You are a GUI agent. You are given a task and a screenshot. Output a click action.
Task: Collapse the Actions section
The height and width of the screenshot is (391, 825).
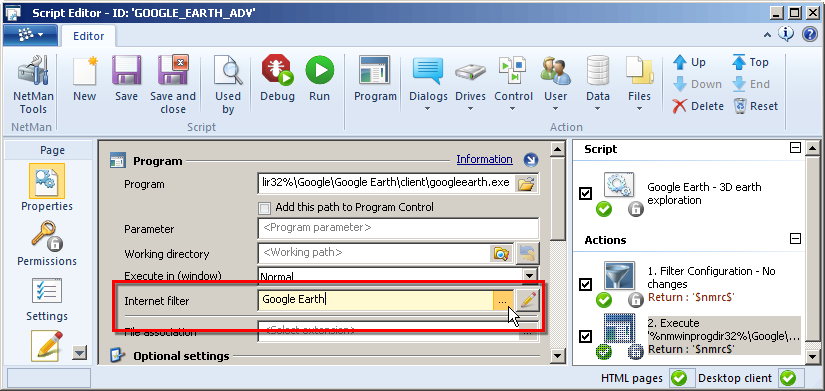(795, 239)
